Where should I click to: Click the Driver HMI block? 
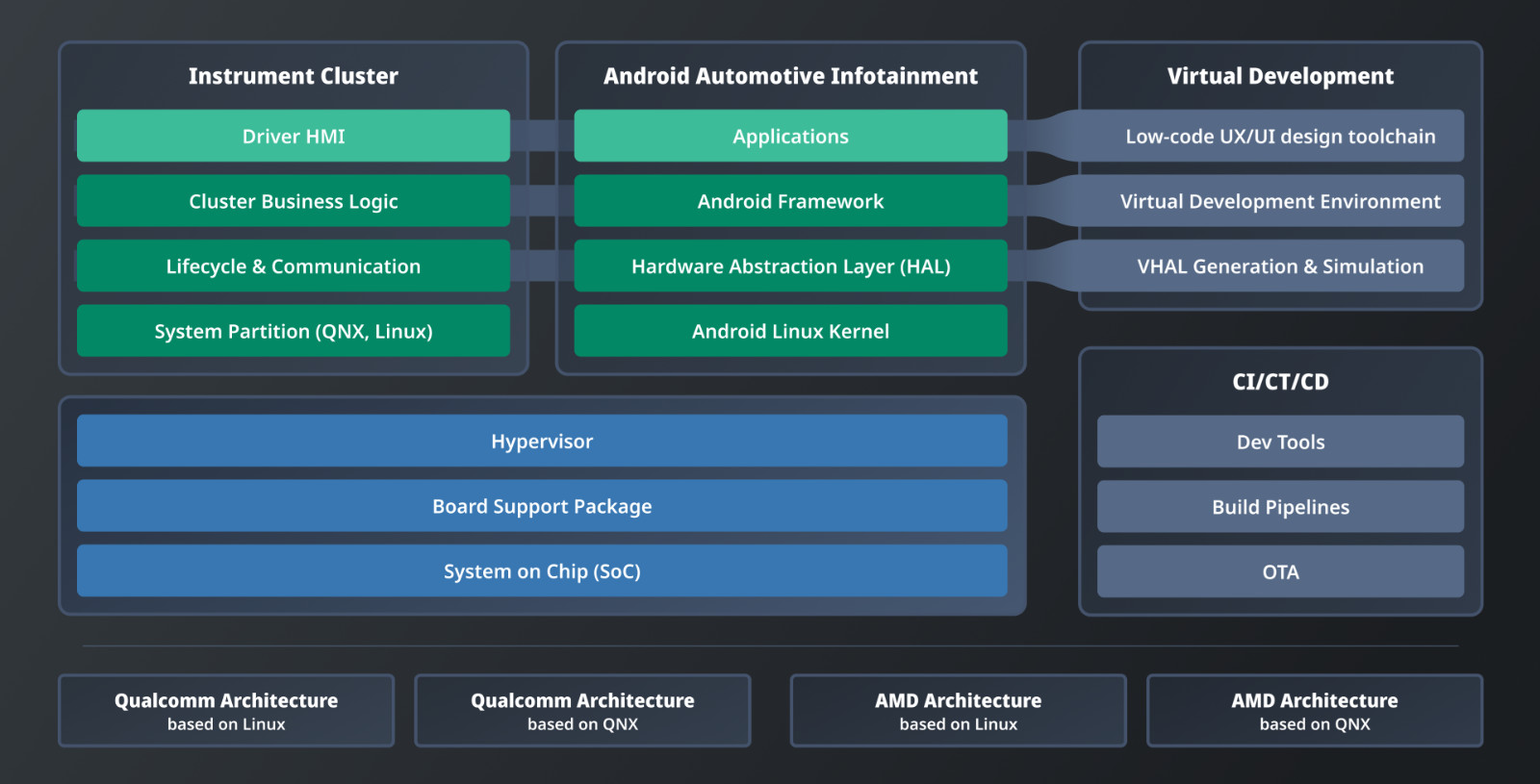tap(293, 137)
